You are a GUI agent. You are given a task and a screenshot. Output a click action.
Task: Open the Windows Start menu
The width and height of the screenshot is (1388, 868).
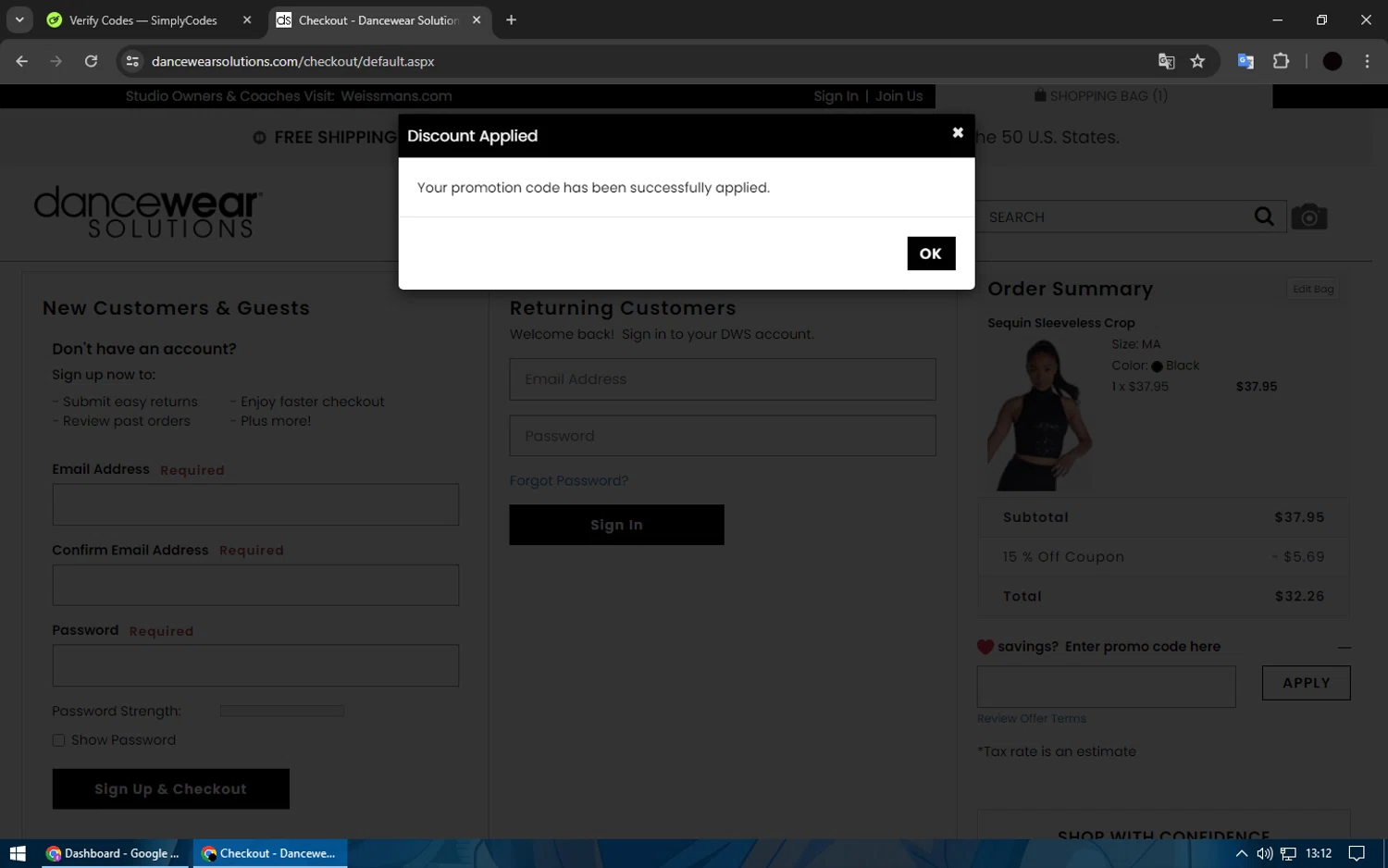18,853
